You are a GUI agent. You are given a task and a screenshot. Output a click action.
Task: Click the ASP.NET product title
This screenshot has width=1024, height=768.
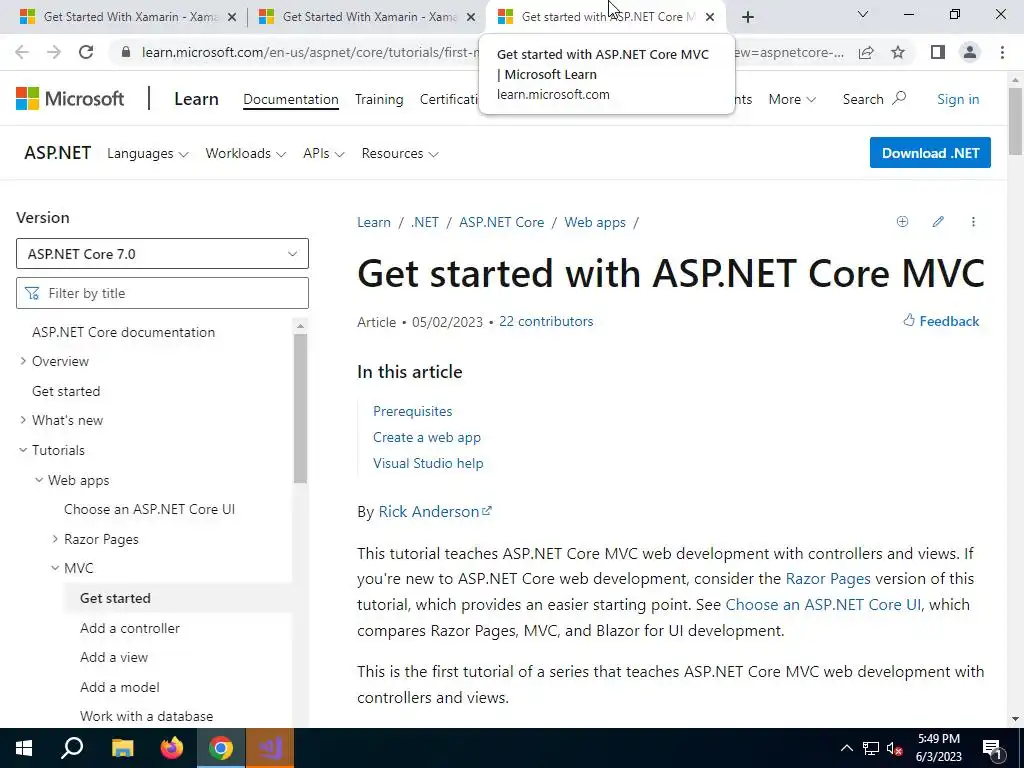(57, 153)
